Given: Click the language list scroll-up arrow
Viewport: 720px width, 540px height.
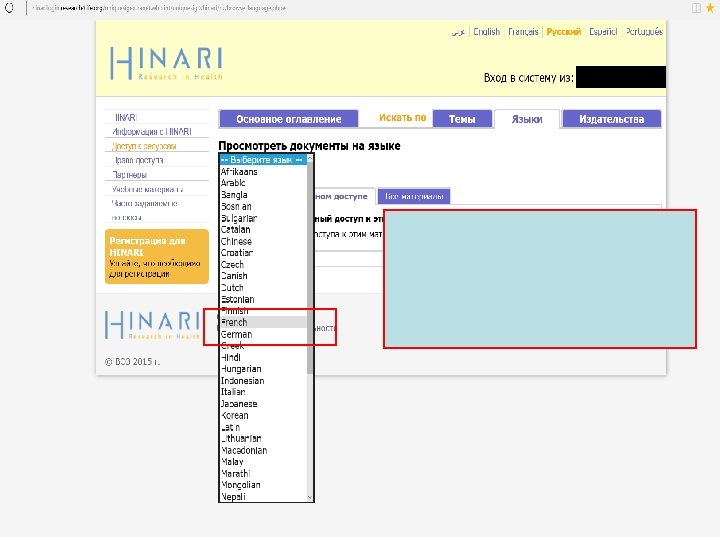Looking at the screenshot, I should (x=310, y=158).
